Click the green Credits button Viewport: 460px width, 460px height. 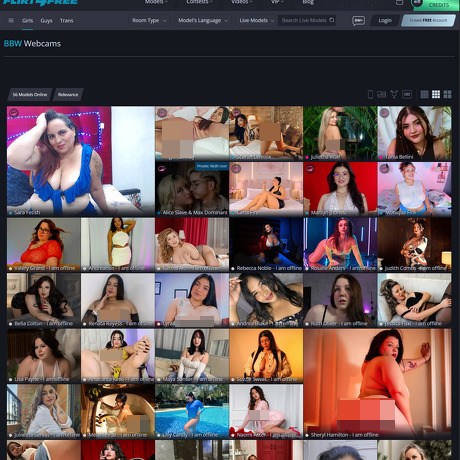tap(436, 5)
